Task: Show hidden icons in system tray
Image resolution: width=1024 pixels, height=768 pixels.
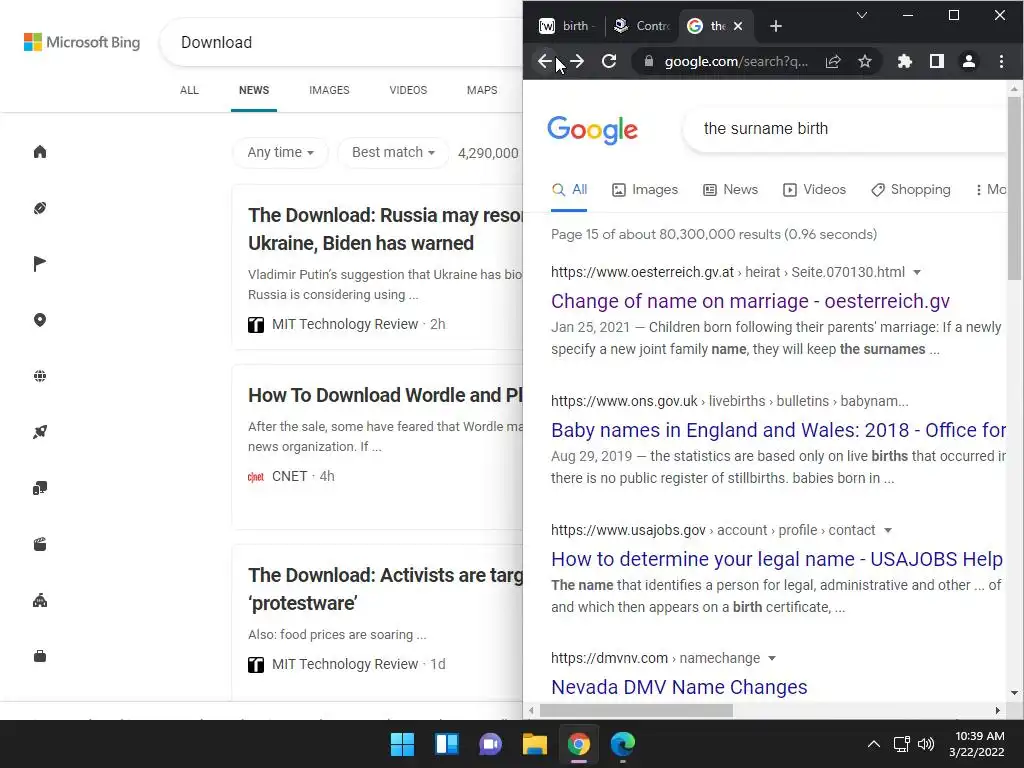Action: [873, 744]
